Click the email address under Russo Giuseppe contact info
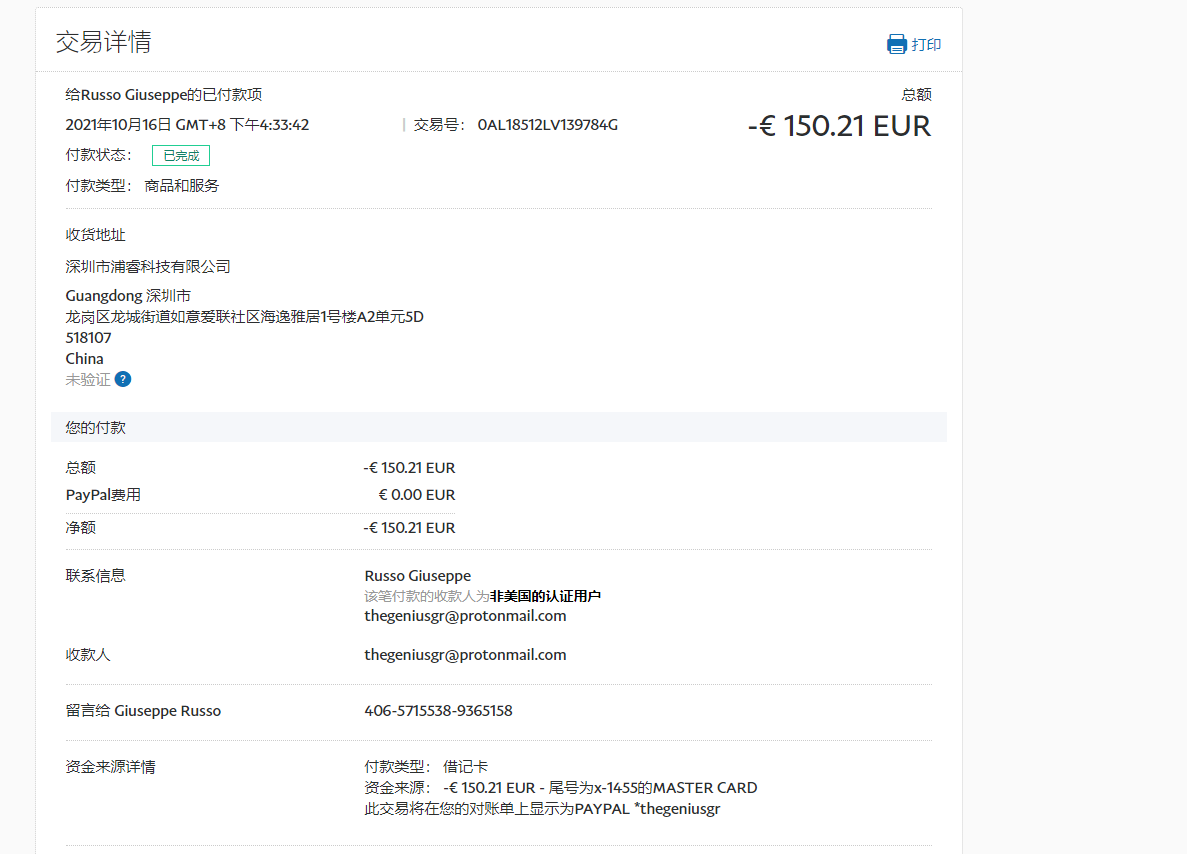This screenshot has height=854, width=1187. (x=465, y=616)
